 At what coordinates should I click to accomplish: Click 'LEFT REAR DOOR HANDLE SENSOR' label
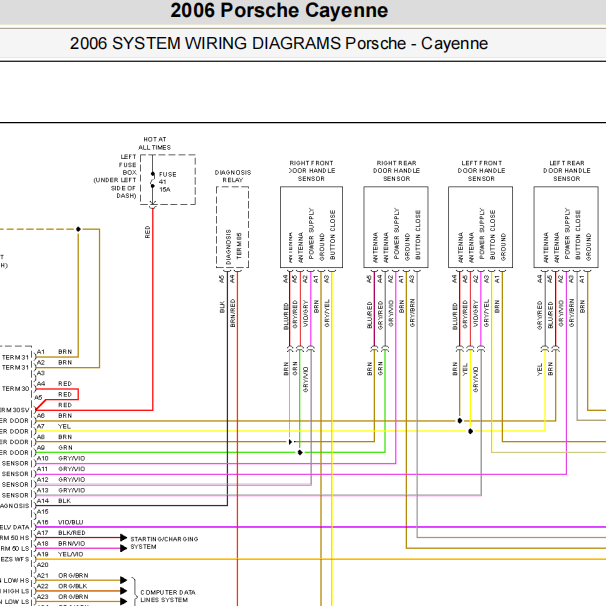coord(567,171)
